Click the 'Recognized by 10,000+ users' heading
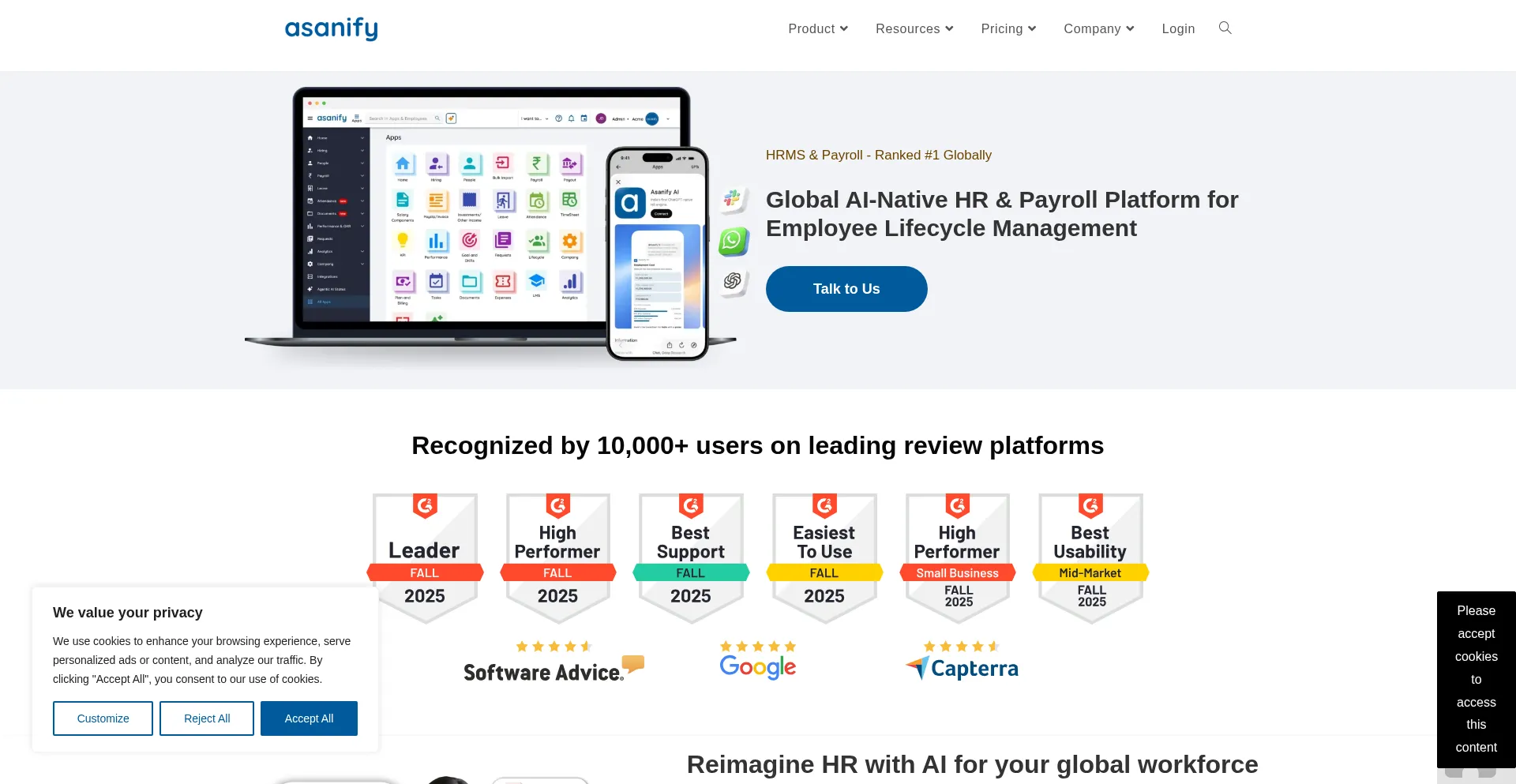 (x=758, y=446)
